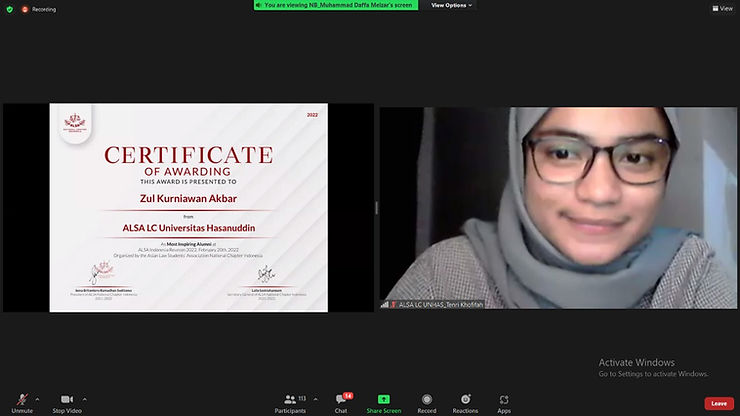
Task: Open the View Options dropdown
Action: [451, 5]
